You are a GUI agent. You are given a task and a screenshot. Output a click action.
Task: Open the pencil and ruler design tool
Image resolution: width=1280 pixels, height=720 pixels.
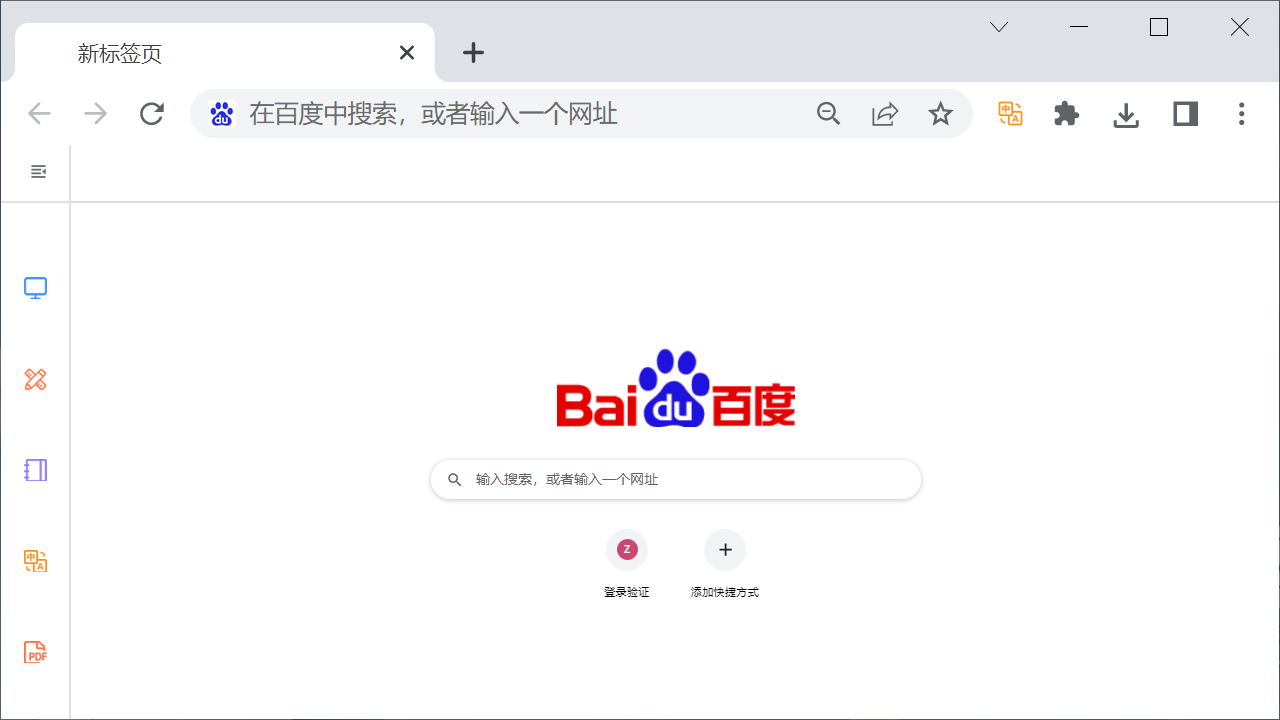tap(35, 379)
